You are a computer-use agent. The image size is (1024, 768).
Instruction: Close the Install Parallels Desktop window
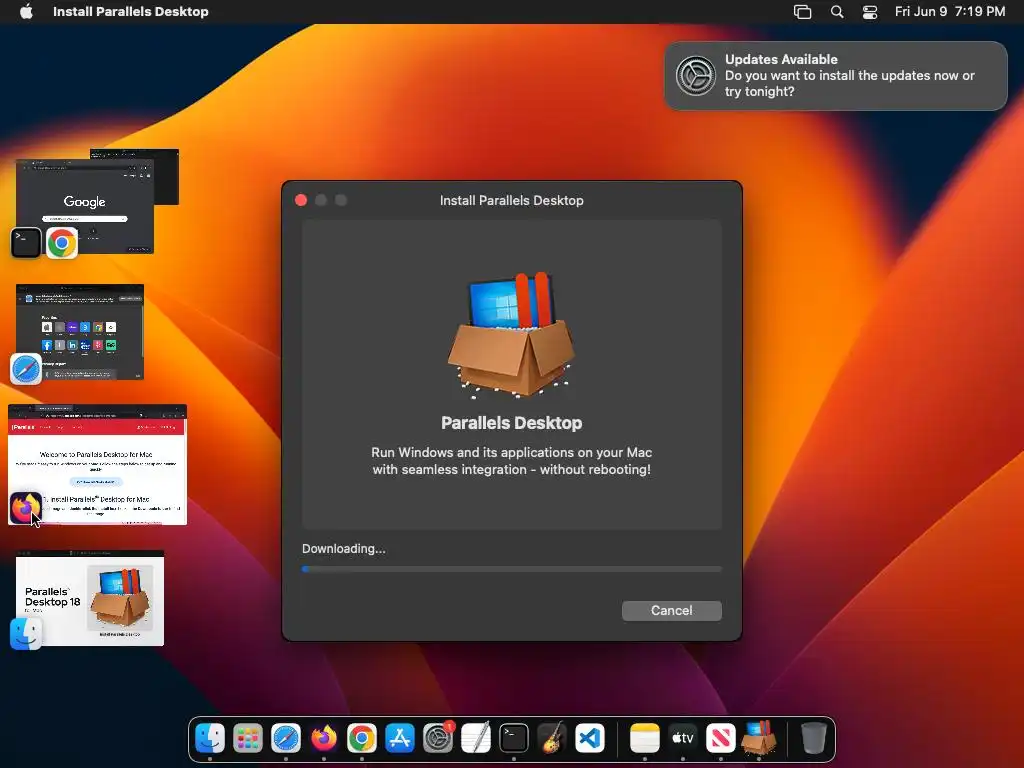click(301, 200)
